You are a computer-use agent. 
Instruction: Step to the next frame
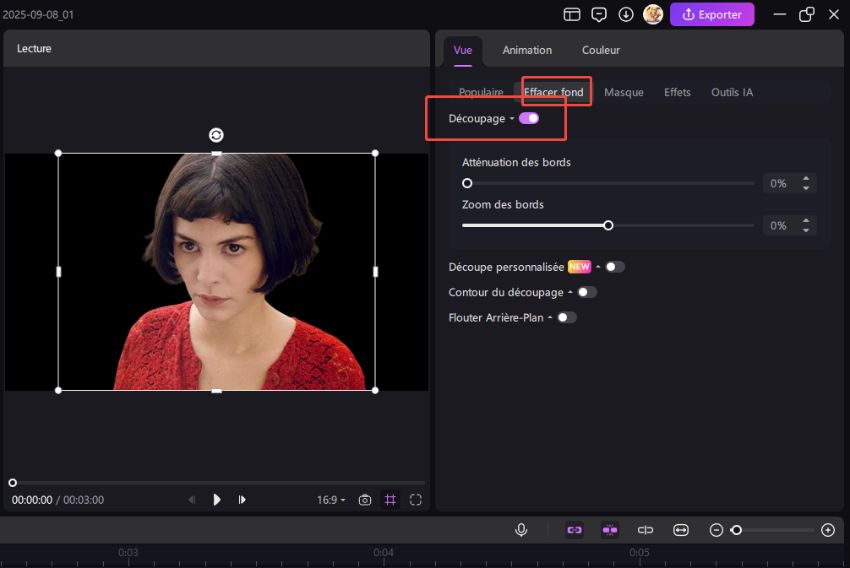pos(242,500)
